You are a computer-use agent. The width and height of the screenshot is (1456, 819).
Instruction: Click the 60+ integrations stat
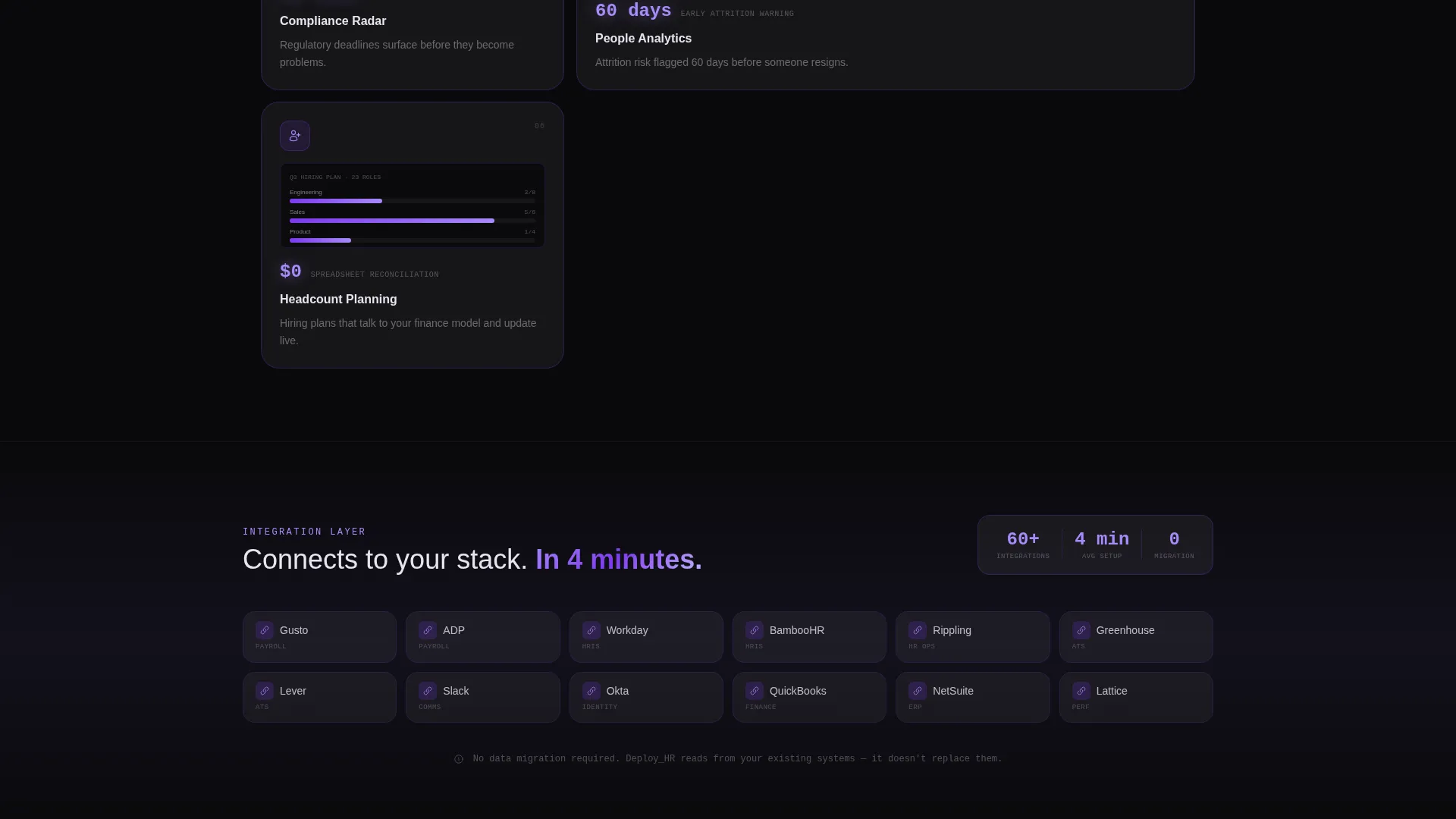click(x=1023, y=545)
